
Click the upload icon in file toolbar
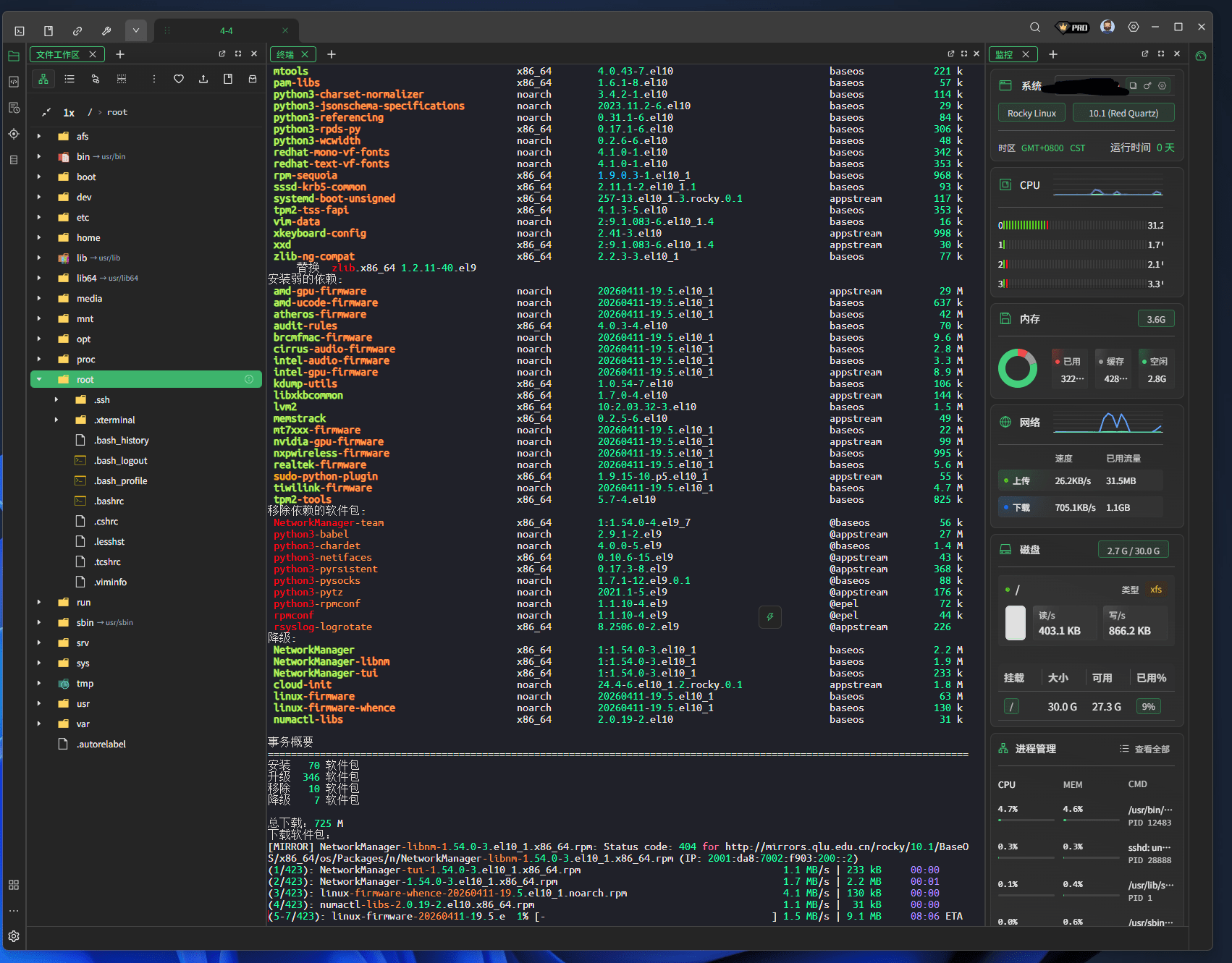(203, 79)
